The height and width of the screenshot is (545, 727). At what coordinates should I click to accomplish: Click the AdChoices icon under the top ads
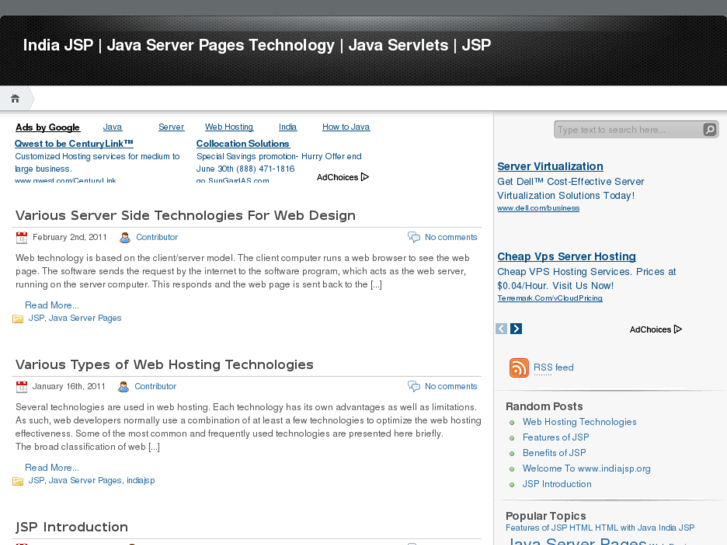tap(365, 177)
